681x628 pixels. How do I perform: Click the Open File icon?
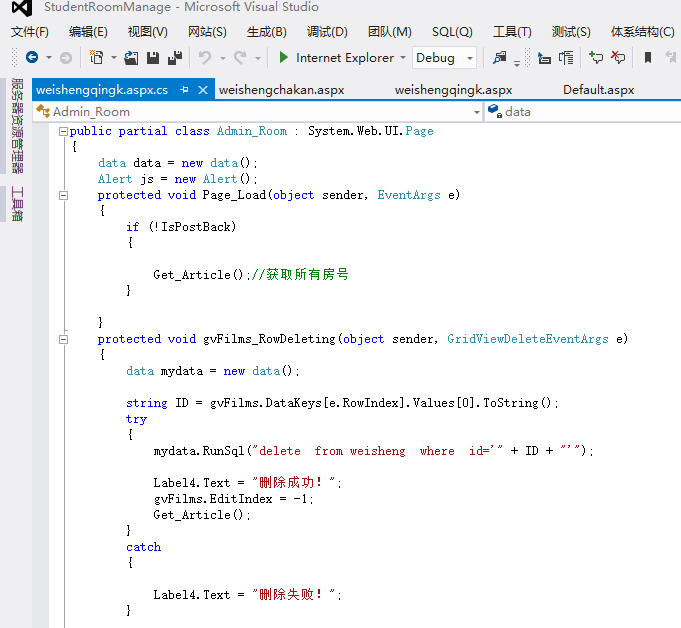pos(131,58)
